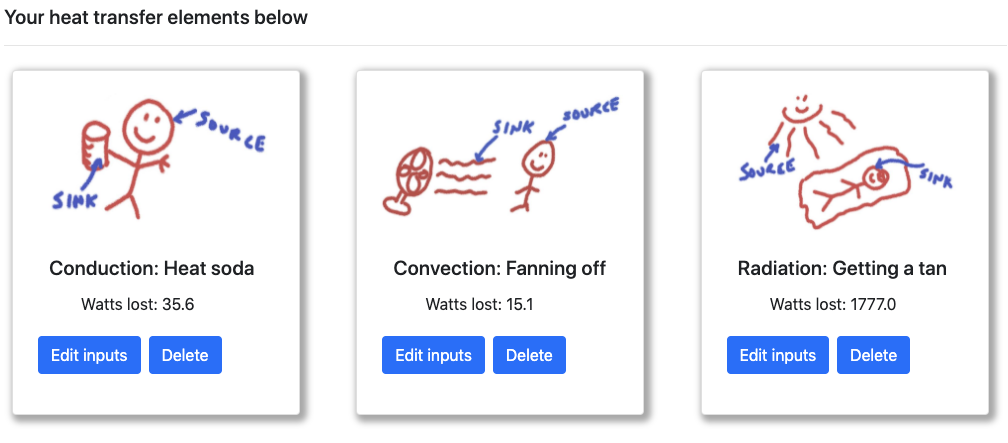Viewport: 1008px width, 443px height.
Task: Delete the Convection: Fanning off element
Action: pos(529,355)
